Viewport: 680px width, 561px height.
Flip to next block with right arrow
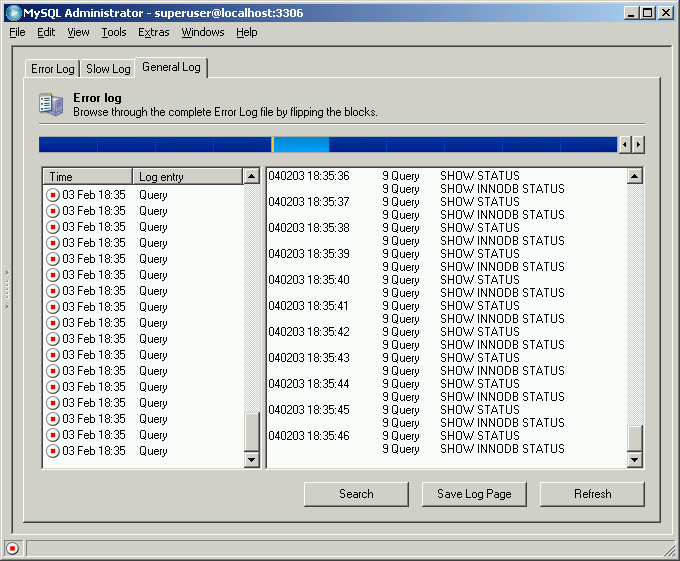click(638, 145)
